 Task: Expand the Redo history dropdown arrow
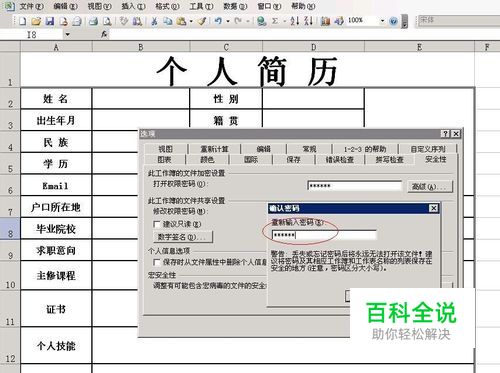[248, 21]
